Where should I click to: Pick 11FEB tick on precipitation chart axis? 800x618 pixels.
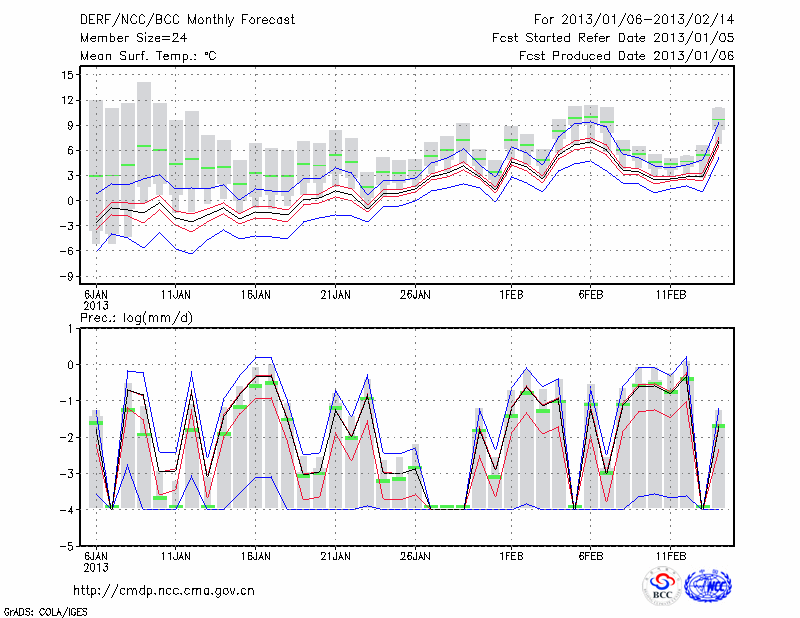670,553
